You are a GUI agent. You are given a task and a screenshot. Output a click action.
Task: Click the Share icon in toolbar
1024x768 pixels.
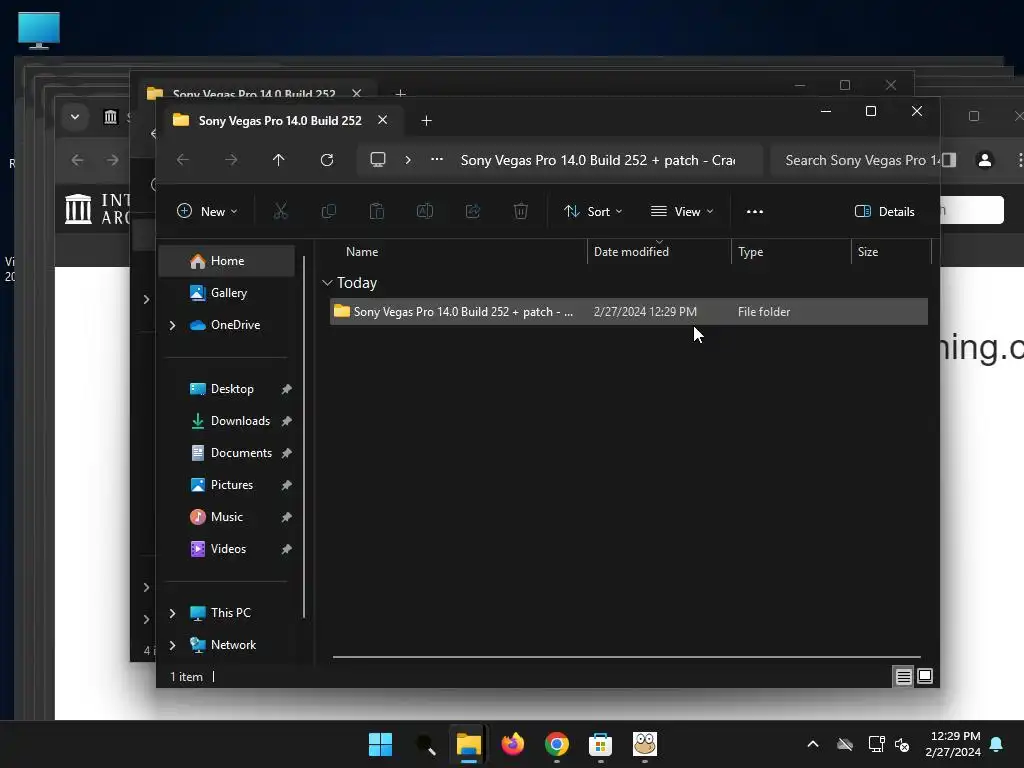coord(473,211)
